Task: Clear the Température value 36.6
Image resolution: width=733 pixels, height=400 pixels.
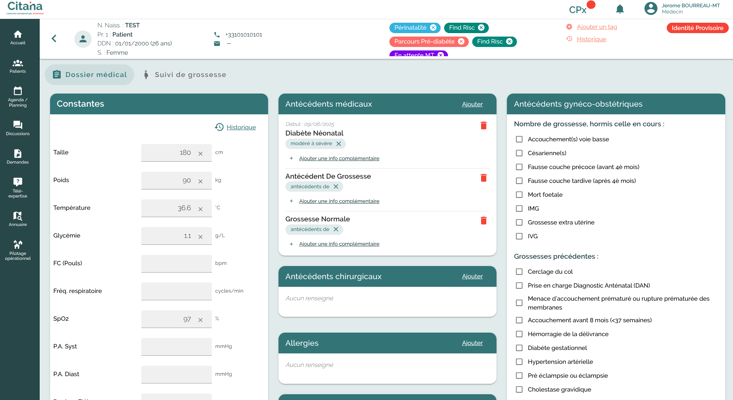Action: (201, 209)
